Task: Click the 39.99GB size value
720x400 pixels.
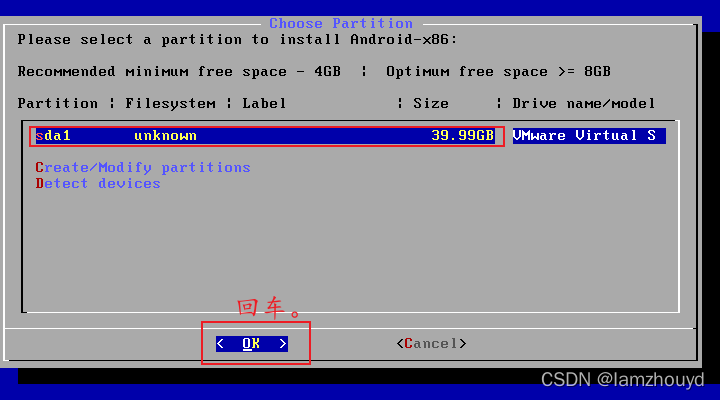Action: point(462,135)
